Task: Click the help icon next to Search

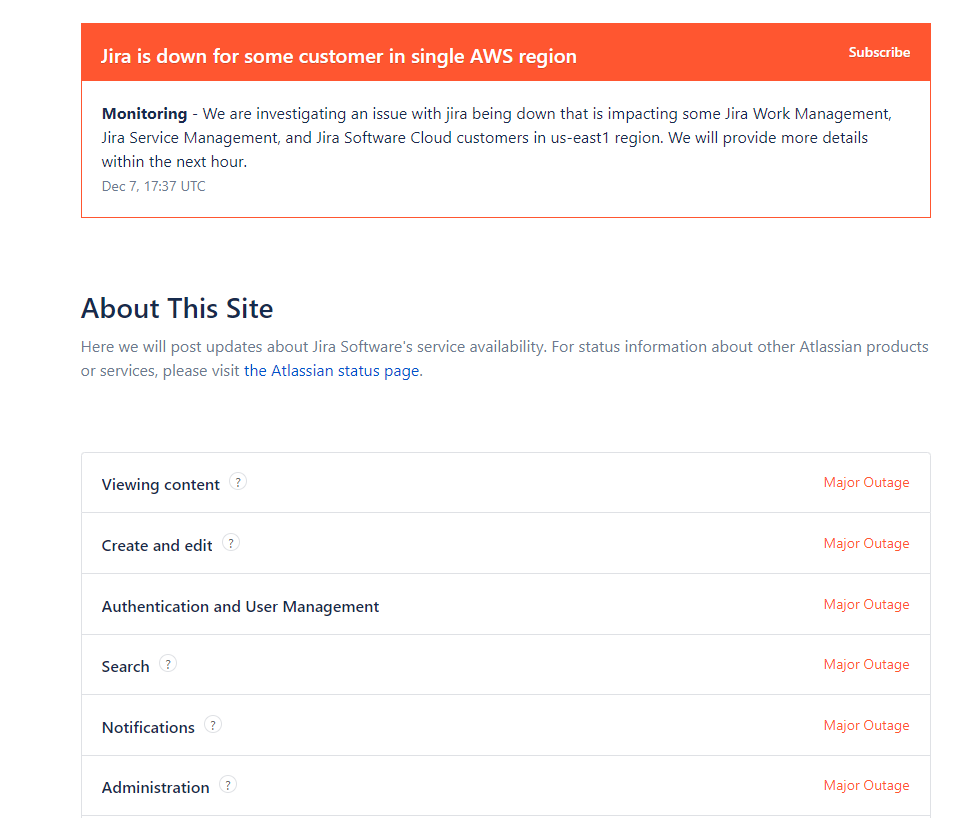Action: click(168, 664)
